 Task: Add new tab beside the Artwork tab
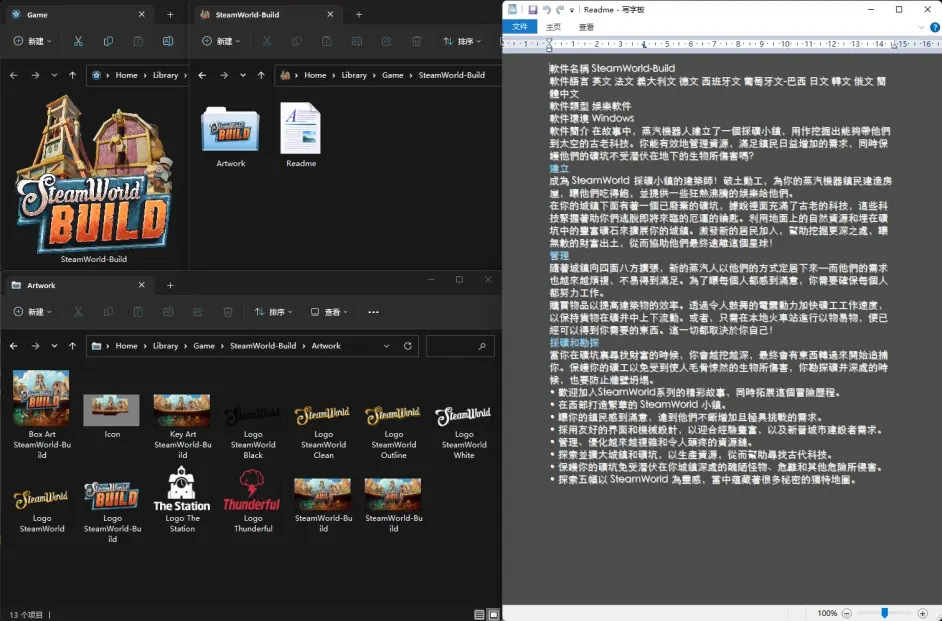pos(170,285)
